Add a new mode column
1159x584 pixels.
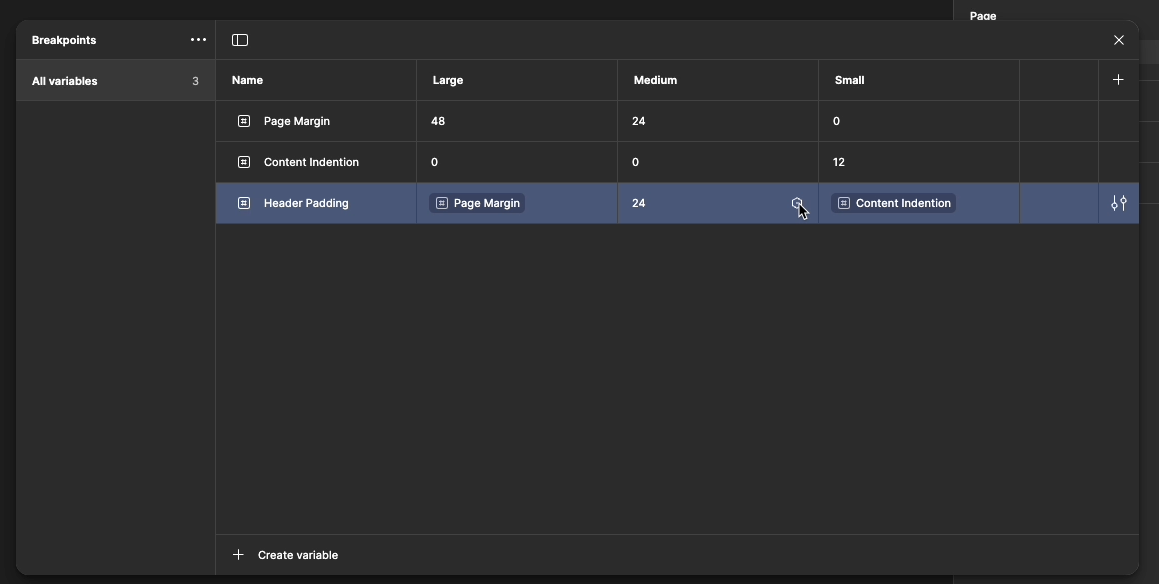(x=1118, y=80)
